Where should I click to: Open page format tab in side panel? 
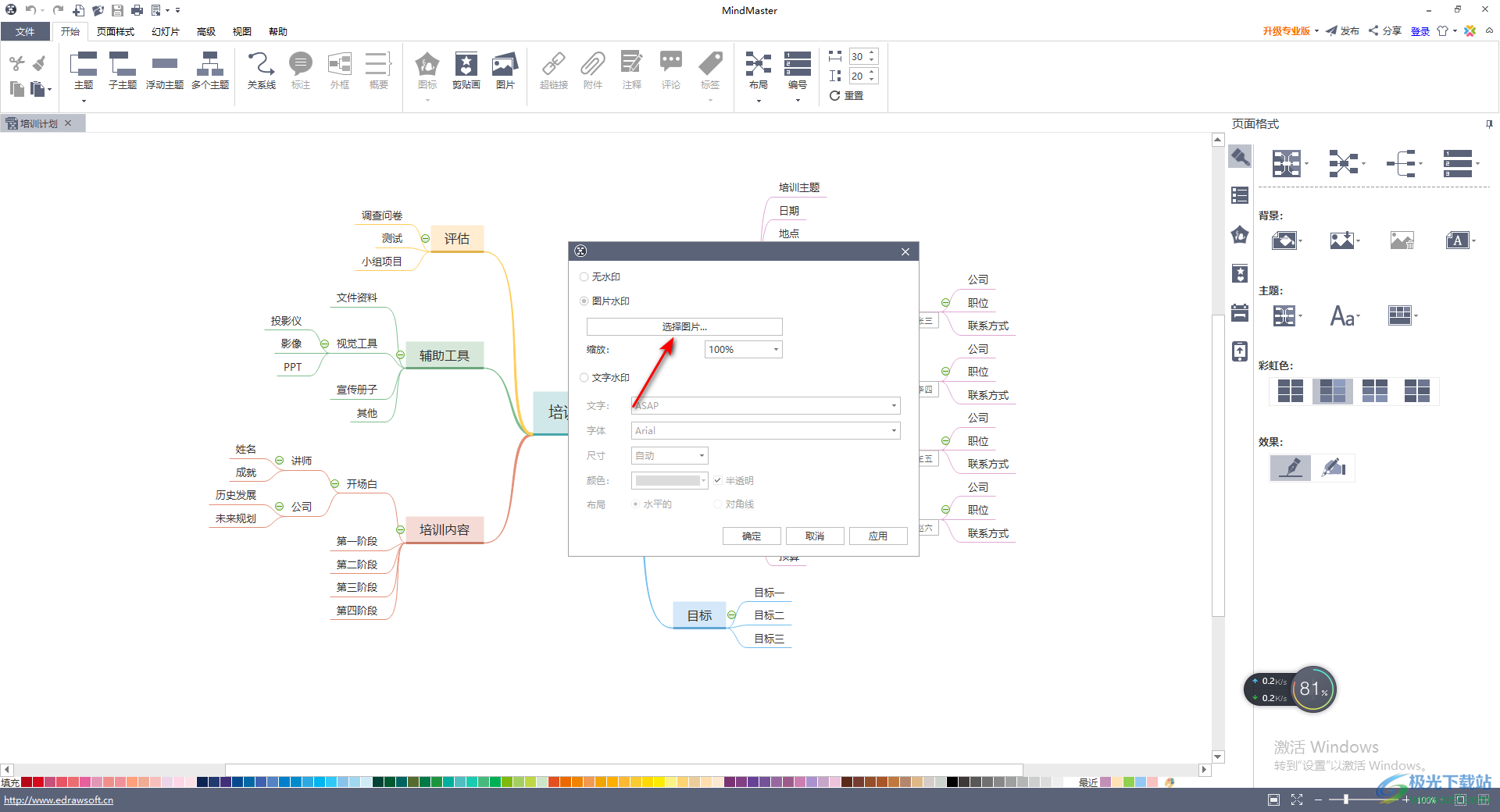point(1240,157)
